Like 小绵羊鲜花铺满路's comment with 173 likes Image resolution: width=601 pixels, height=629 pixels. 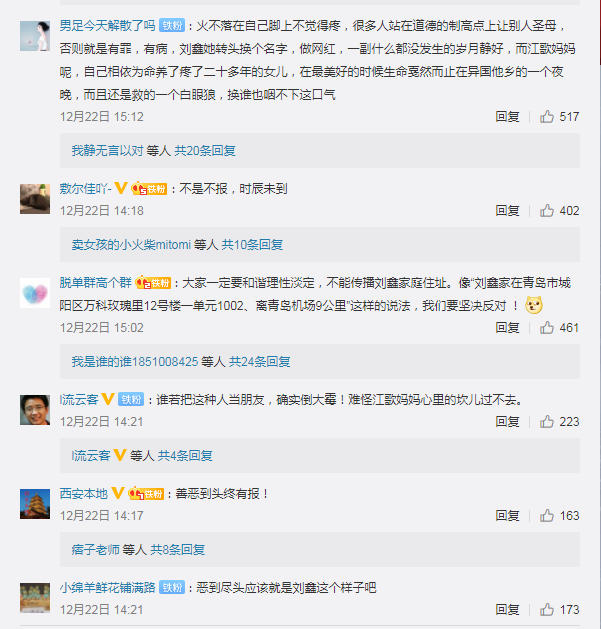click(x=546, y=610)
